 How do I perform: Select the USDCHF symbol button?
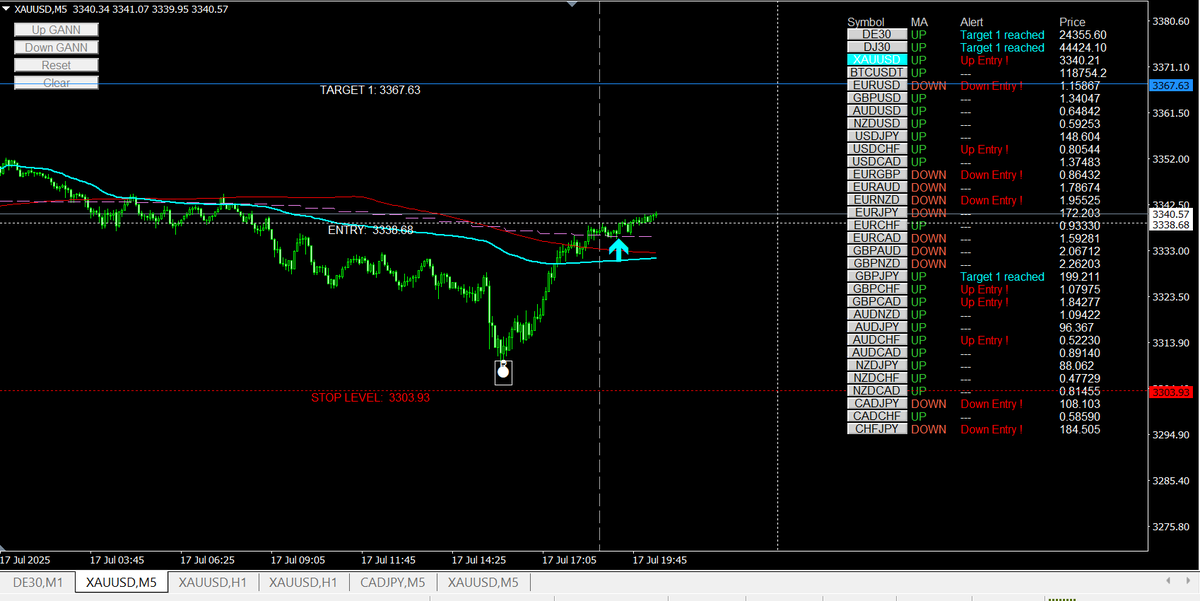[x=877, y=149]
